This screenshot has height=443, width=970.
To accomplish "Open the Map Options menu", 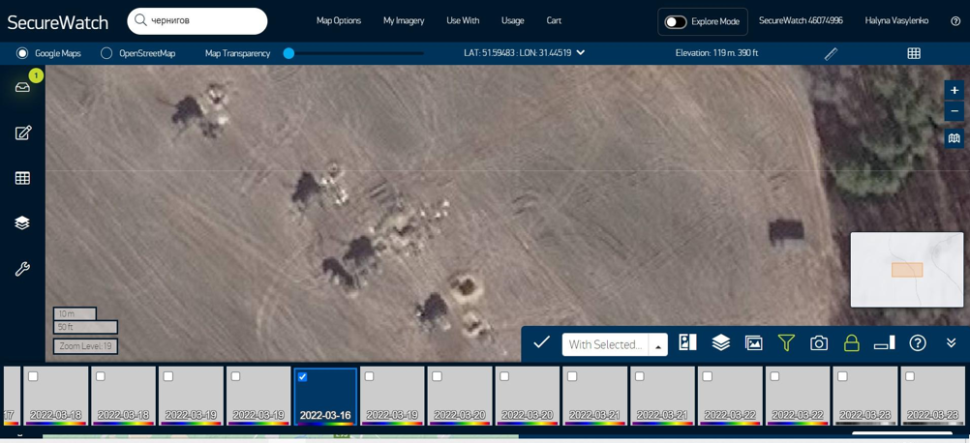I will click(338, 21).
